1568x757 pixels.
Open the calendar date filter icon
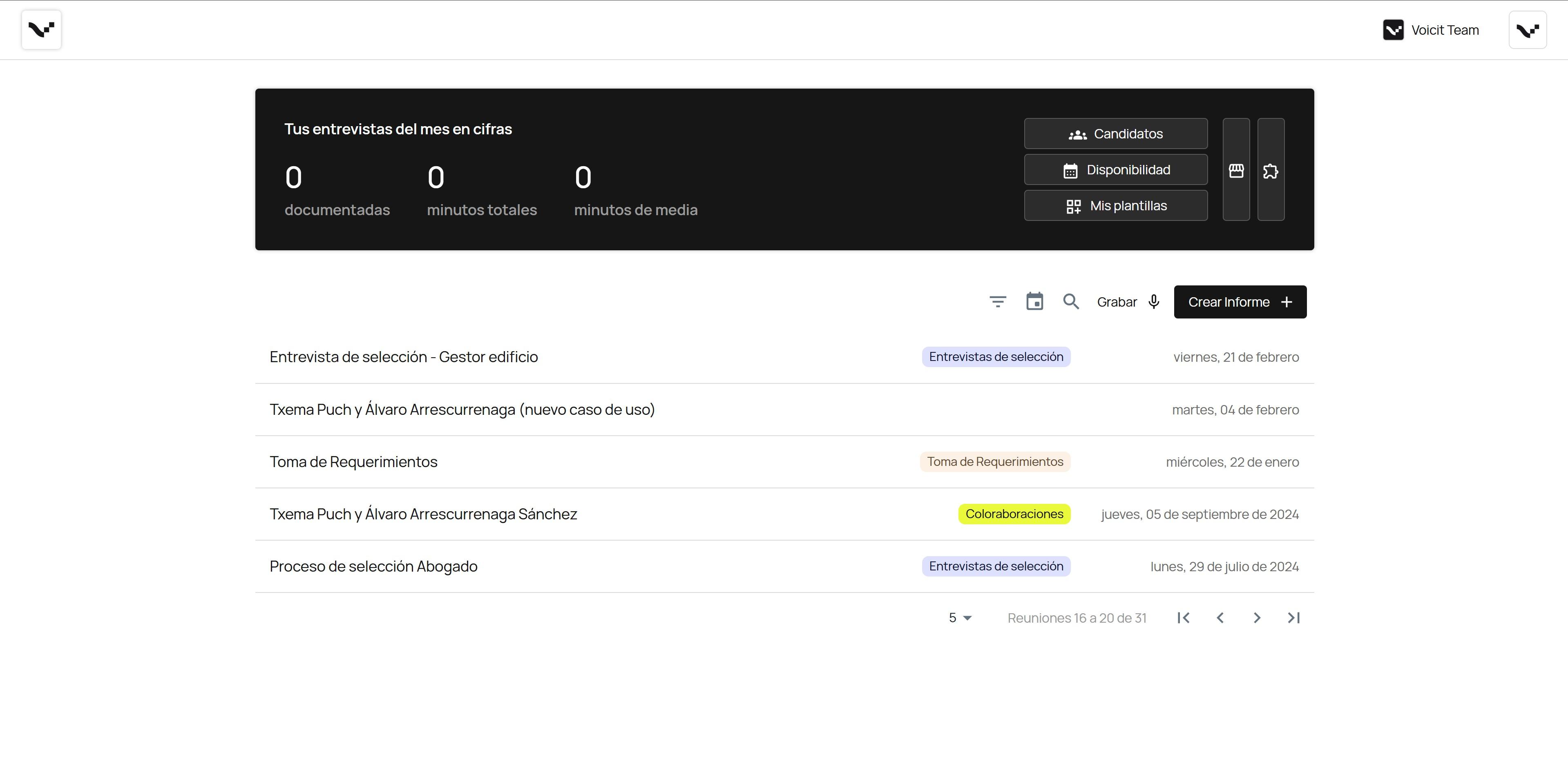[x=1034, y=302]
